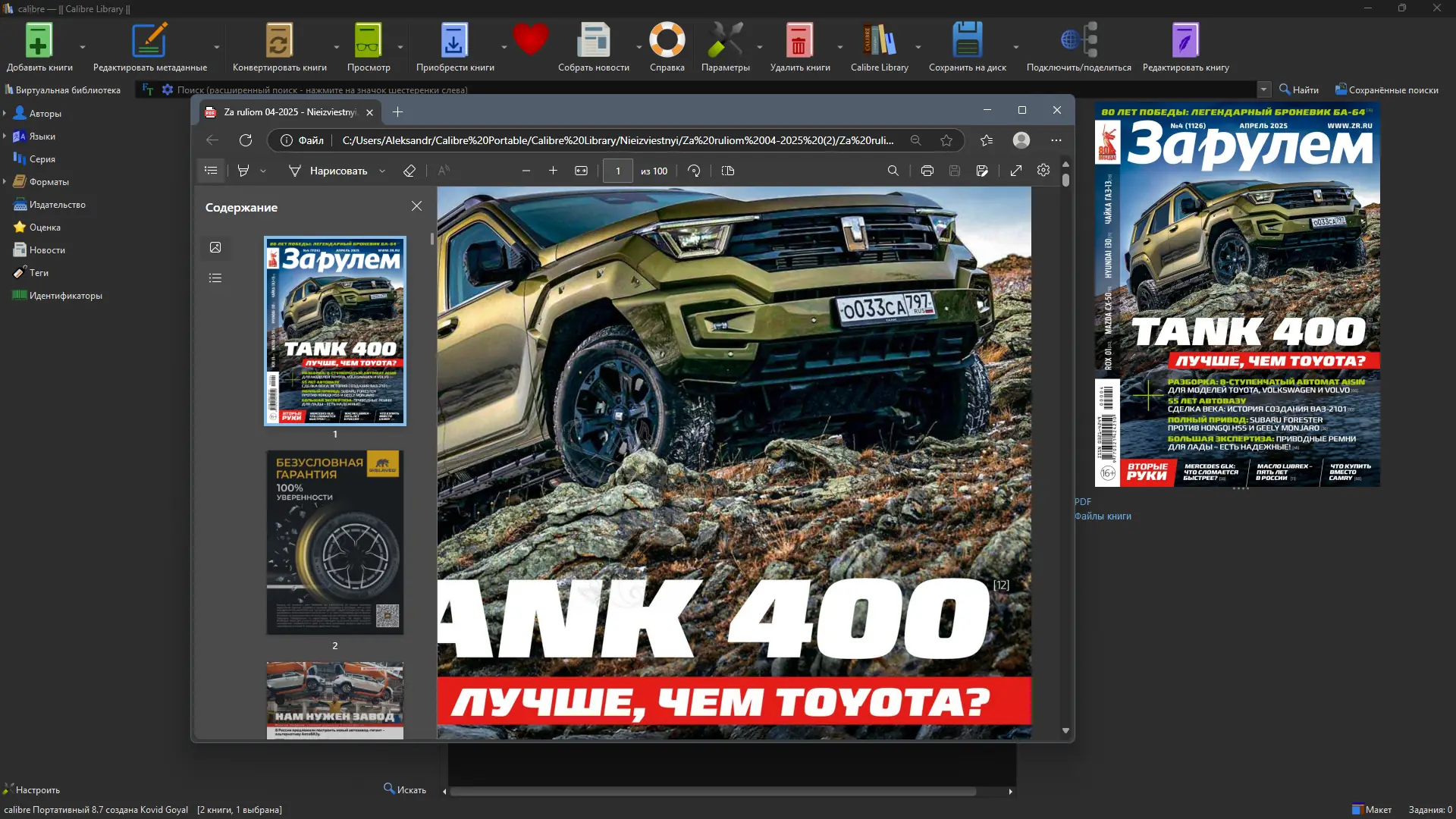Viewport: 1456px width, 819px height.
Task: Expand the highlight color options chevron
Action: [263, 170]
